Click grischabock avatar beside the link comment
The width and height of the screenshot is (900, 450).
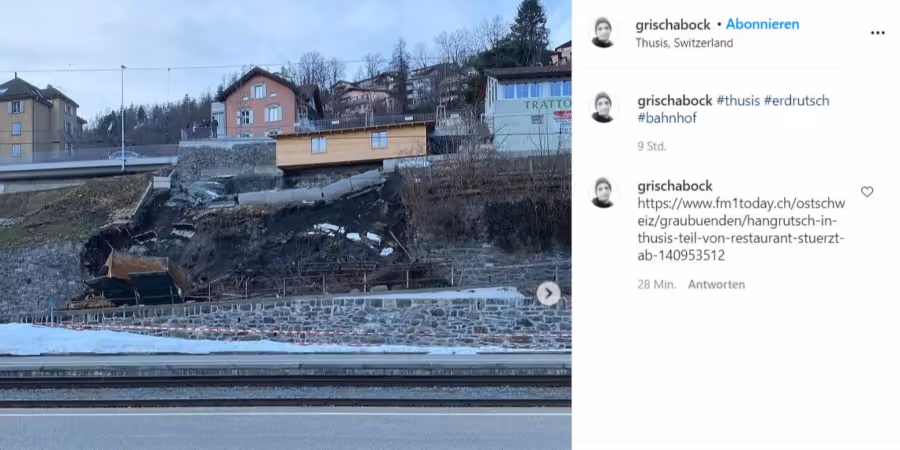603,192
